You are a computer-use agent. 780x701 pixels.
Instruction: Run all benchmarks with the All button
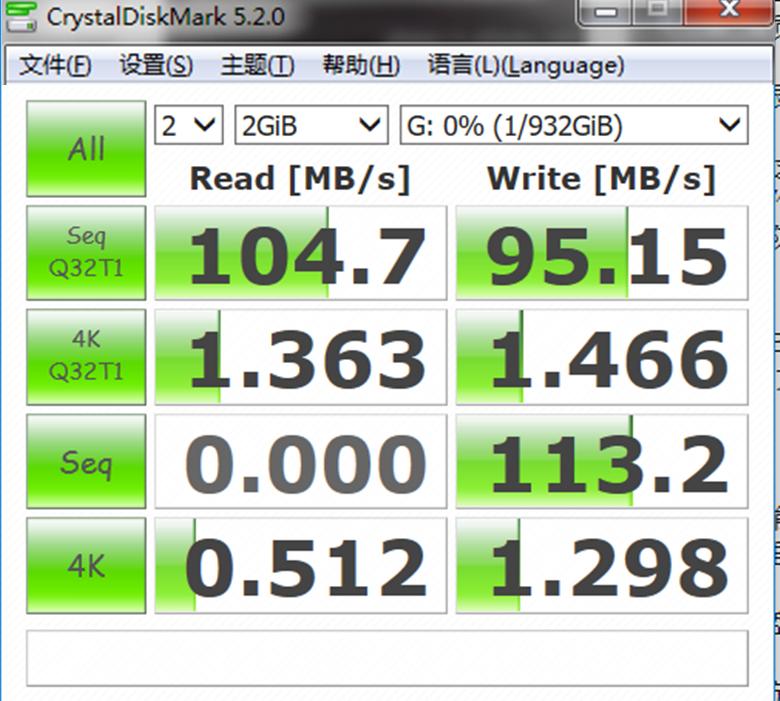coord(86,149)
